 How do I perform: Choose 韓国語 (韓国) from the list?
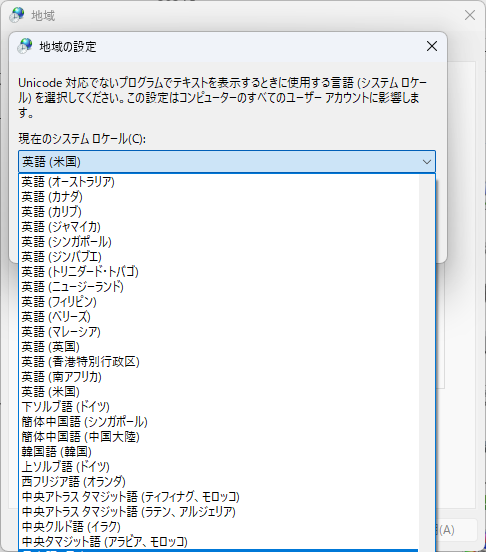pos(219,452)
